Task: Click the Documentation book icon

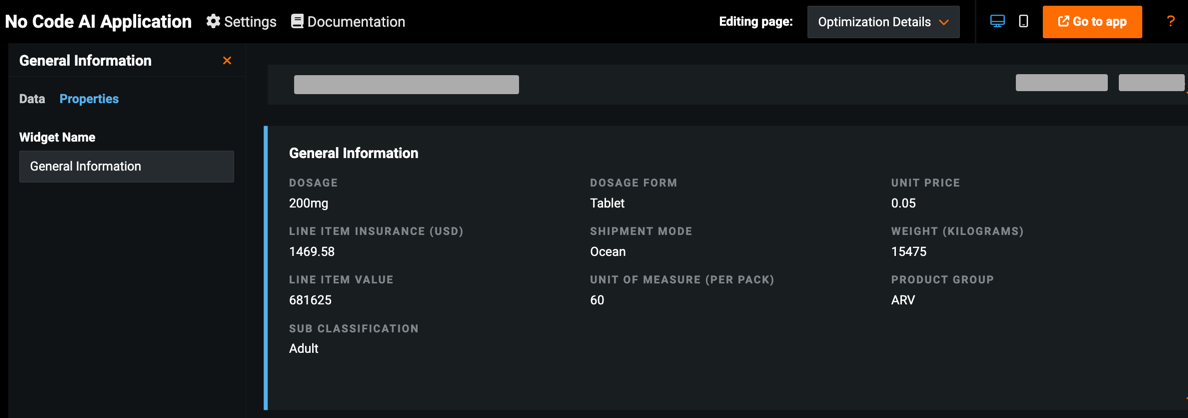Action: point(297,21)
